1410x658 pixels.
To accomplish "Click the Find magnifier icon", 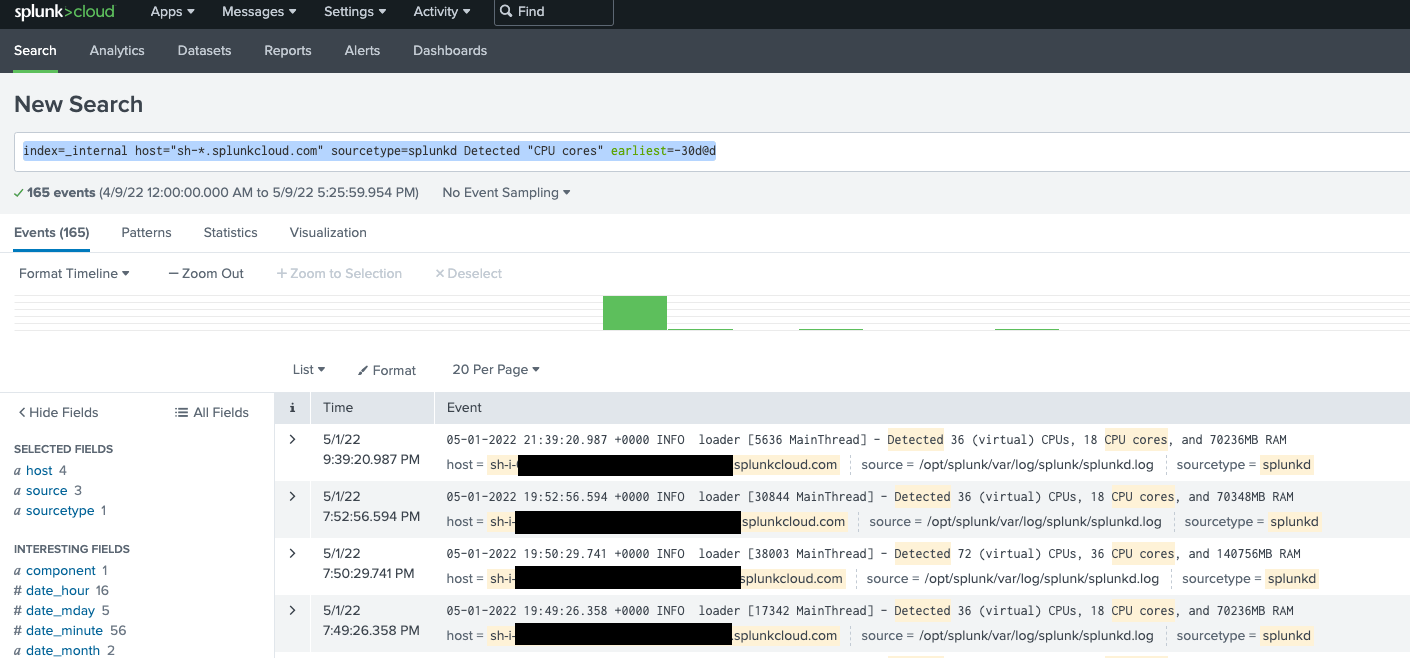I will 506,12.
